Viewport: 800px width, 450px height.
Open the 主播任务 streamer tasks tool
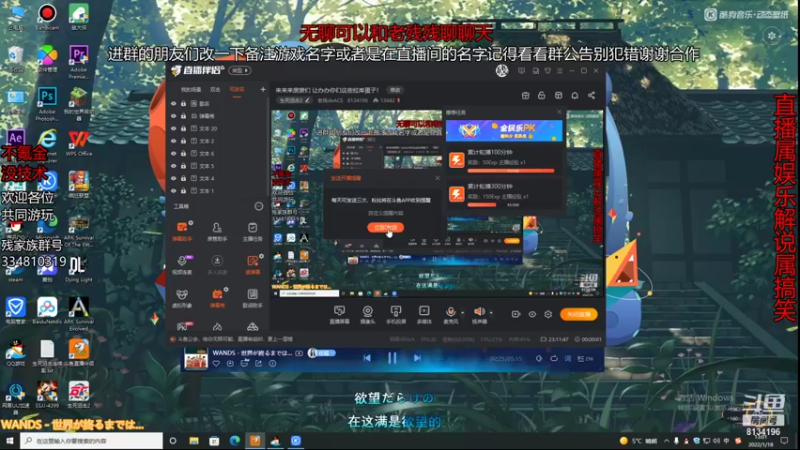pyautogui.click(x=252, y=231)
